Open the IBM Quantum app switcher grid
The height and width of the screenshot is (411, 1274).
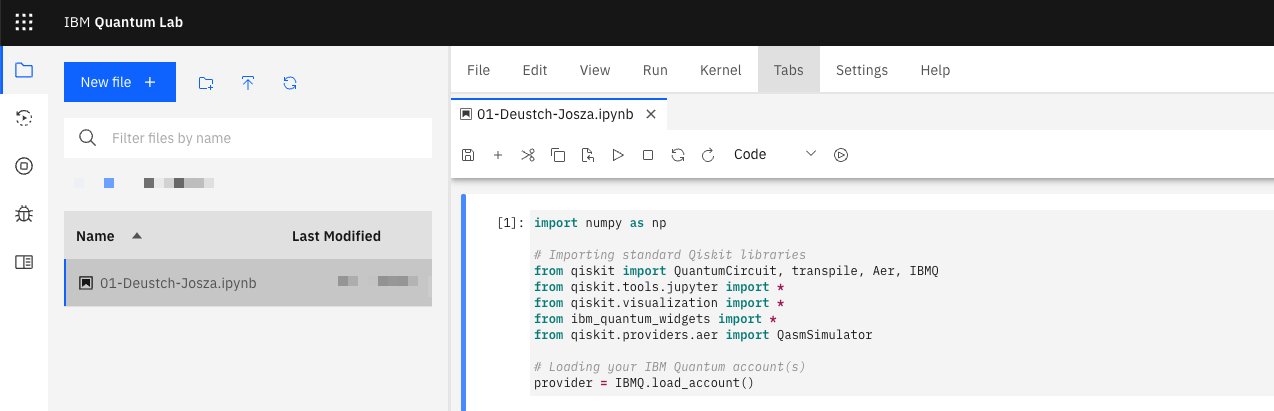click(x=24, y=22)
